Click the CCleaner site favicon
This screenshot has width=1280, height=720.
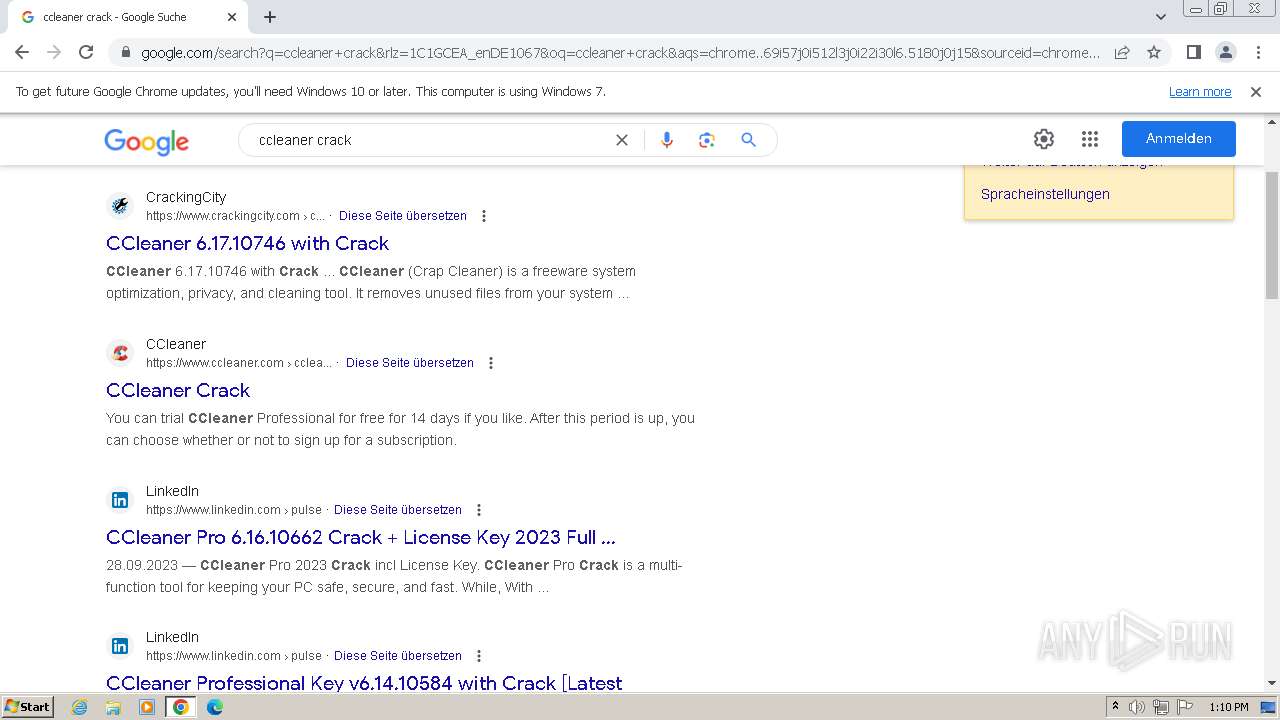click(x=120, y=353)
